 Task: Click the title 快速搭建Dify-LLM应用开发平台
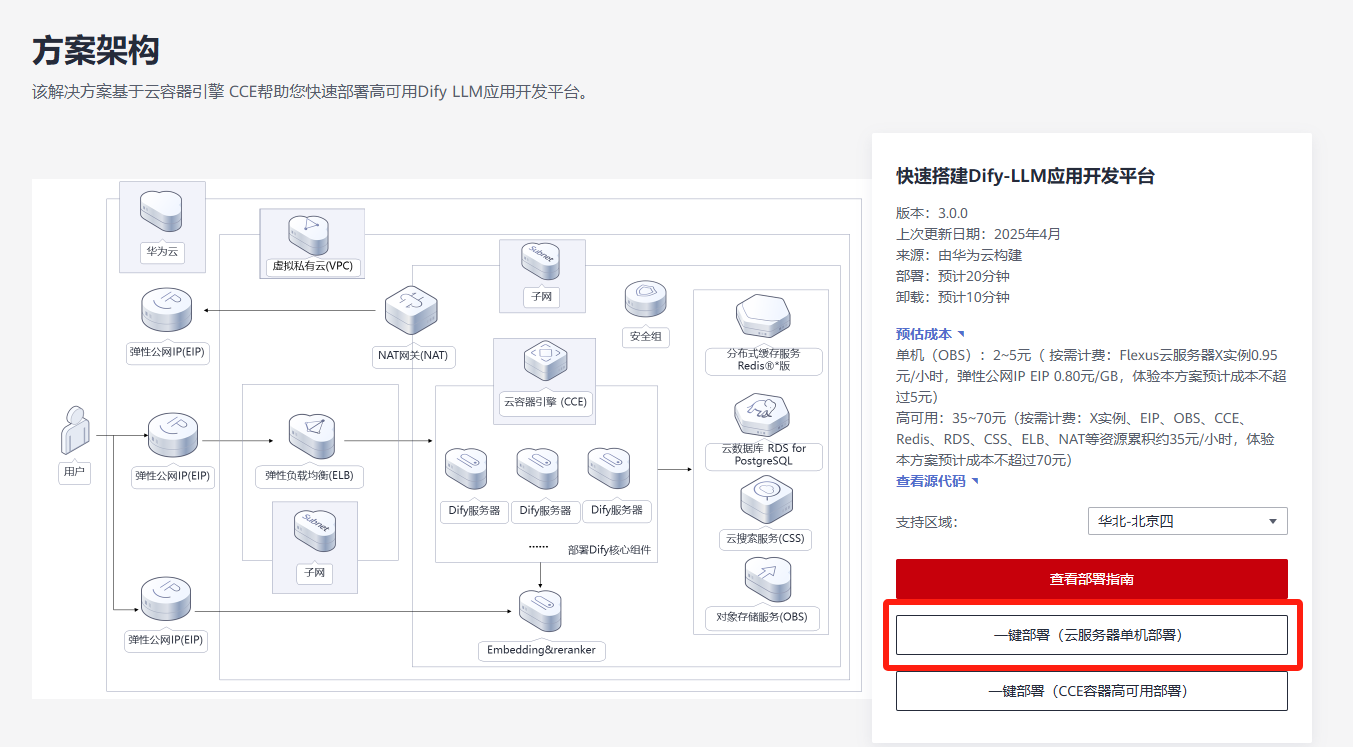pos(1025,177)
